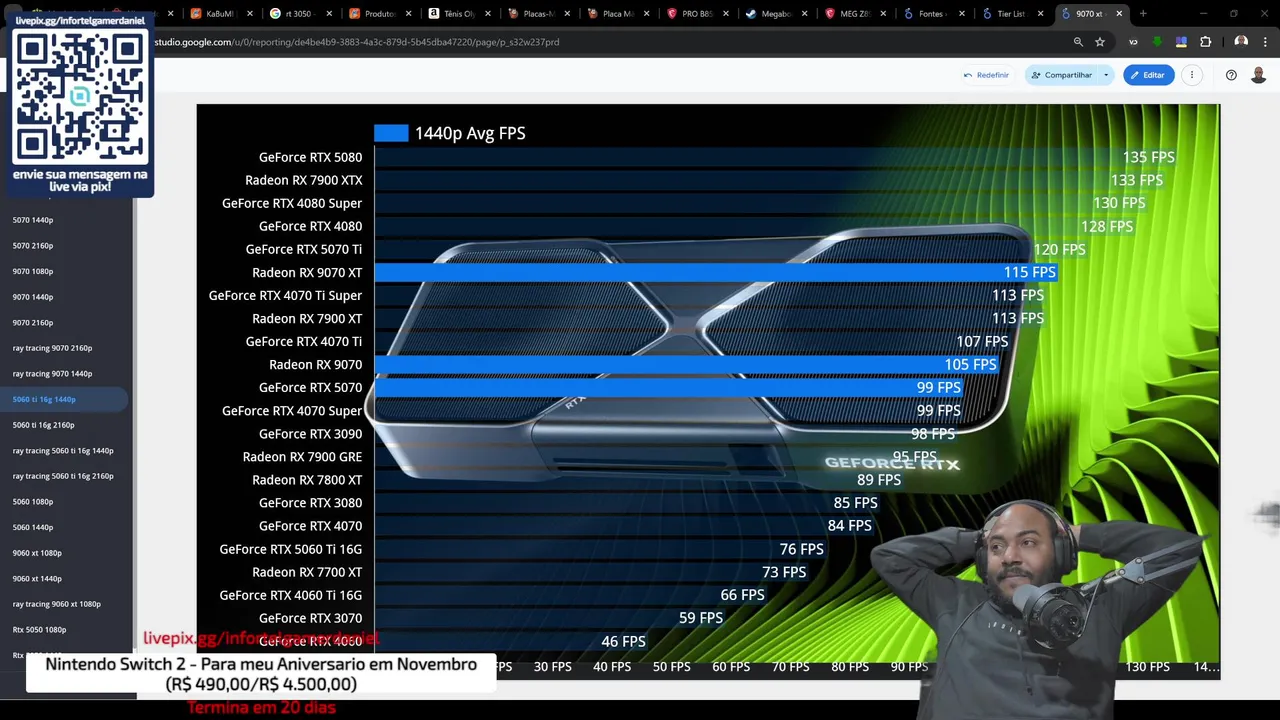Switch to the MEG Z89 browser tab
1280x720 pixels.
855,14
